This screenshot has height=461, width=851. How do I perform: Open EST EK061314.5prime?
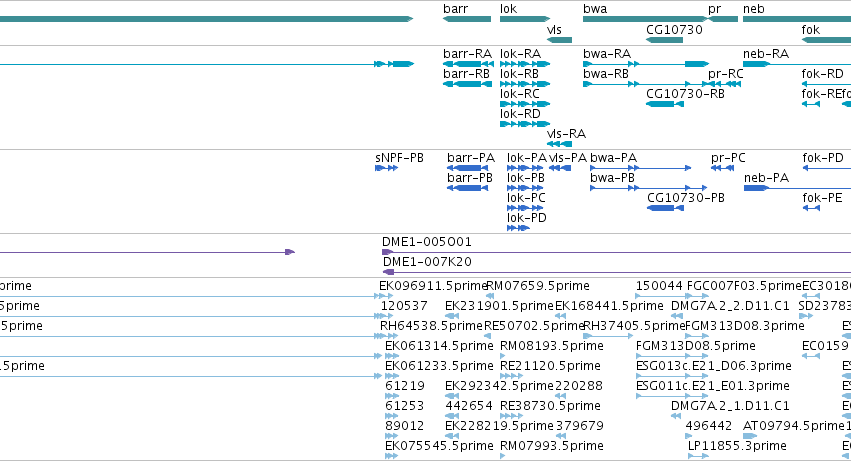click(x=392, y=356)
